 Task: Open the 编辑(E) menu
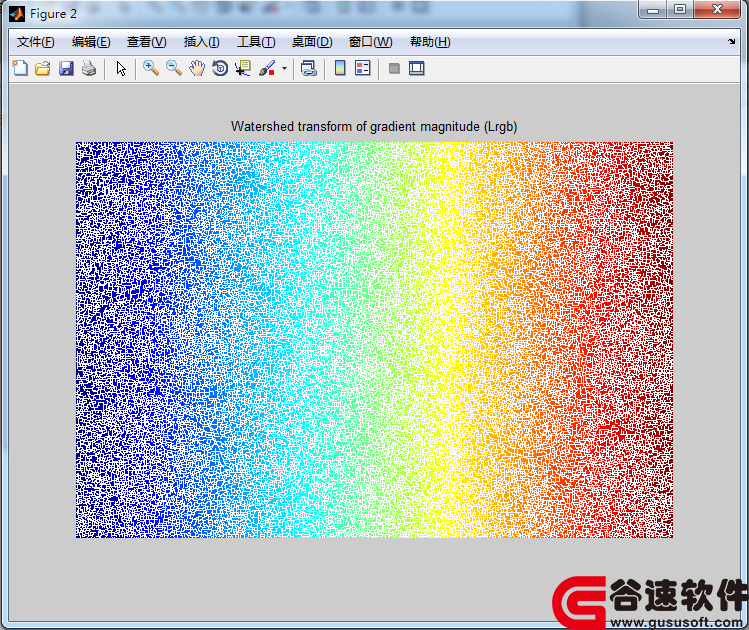click(91, 42)
